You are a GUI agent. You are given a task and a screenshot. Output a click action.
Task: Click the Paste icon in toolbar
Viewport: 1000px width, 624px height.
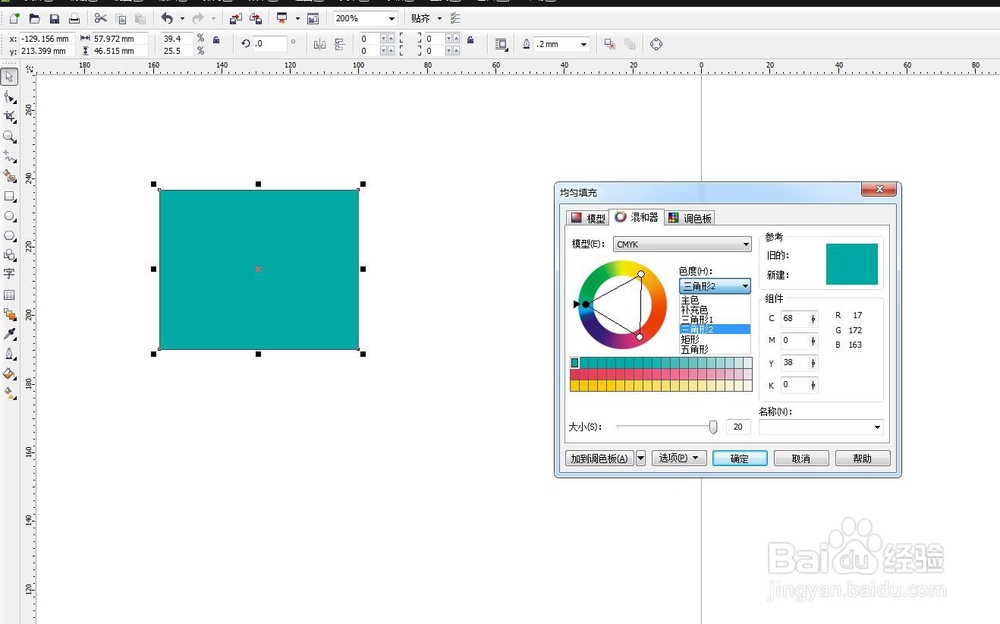140,19
